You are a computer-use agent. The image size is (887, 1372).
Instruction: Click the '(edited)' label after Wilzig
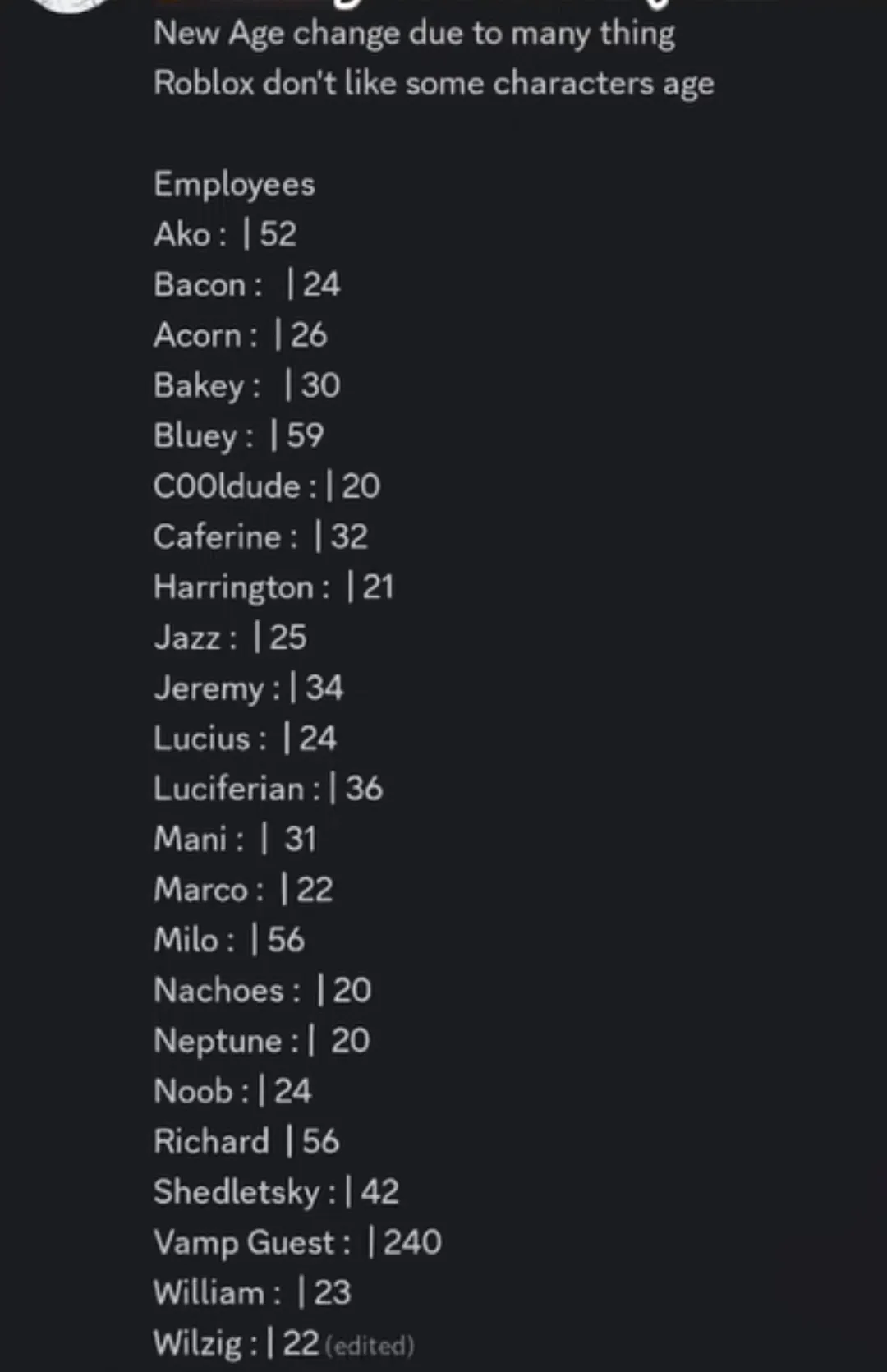pyautogui.click(x=370, y=1346)
